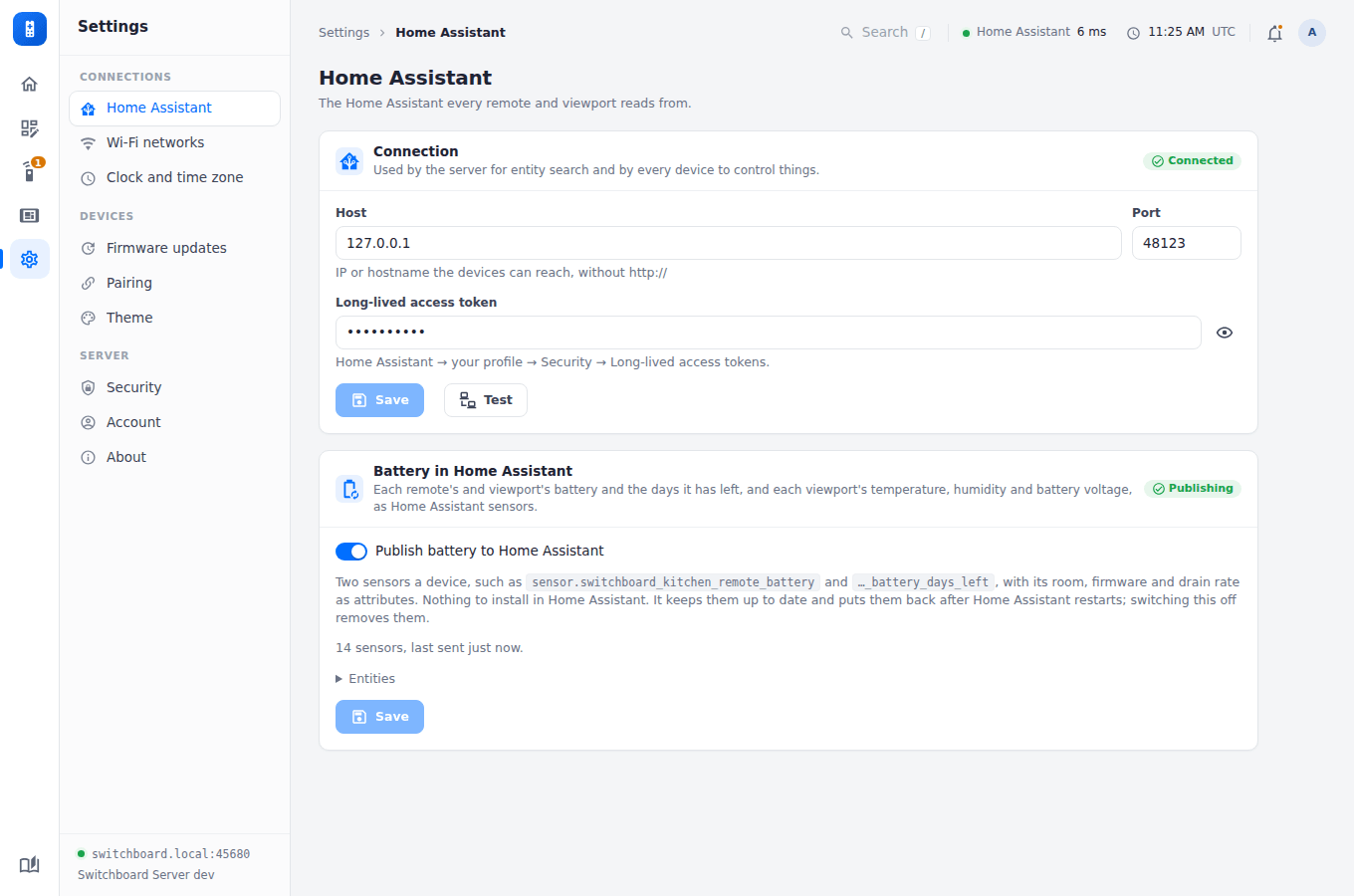Open the documentation book icon at bottom left

pos(30,864)
